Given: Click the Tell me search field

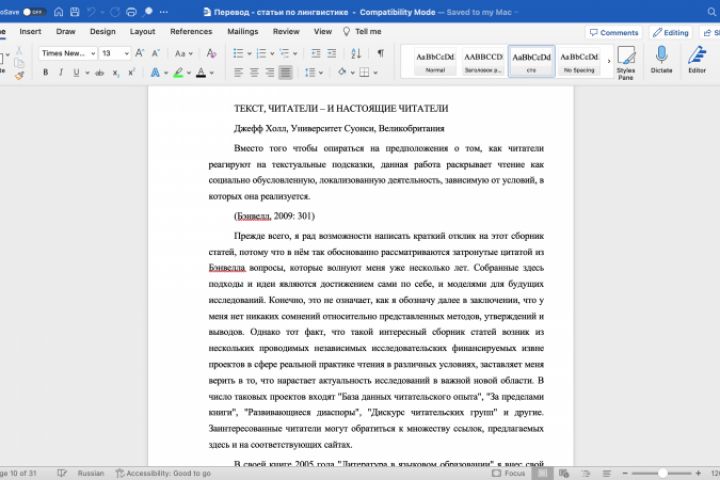Looking at the screenshot, I should pos(363,32).
